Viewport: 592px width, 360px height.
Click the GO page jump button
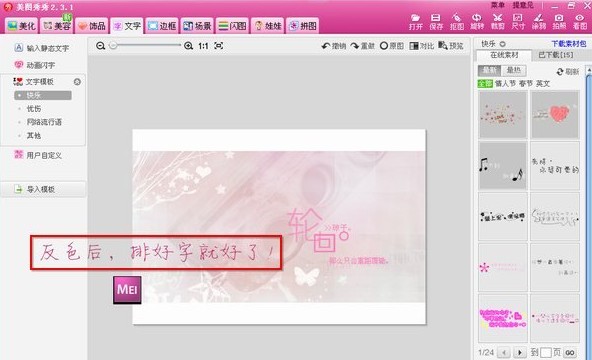click(x=570, y=352)
